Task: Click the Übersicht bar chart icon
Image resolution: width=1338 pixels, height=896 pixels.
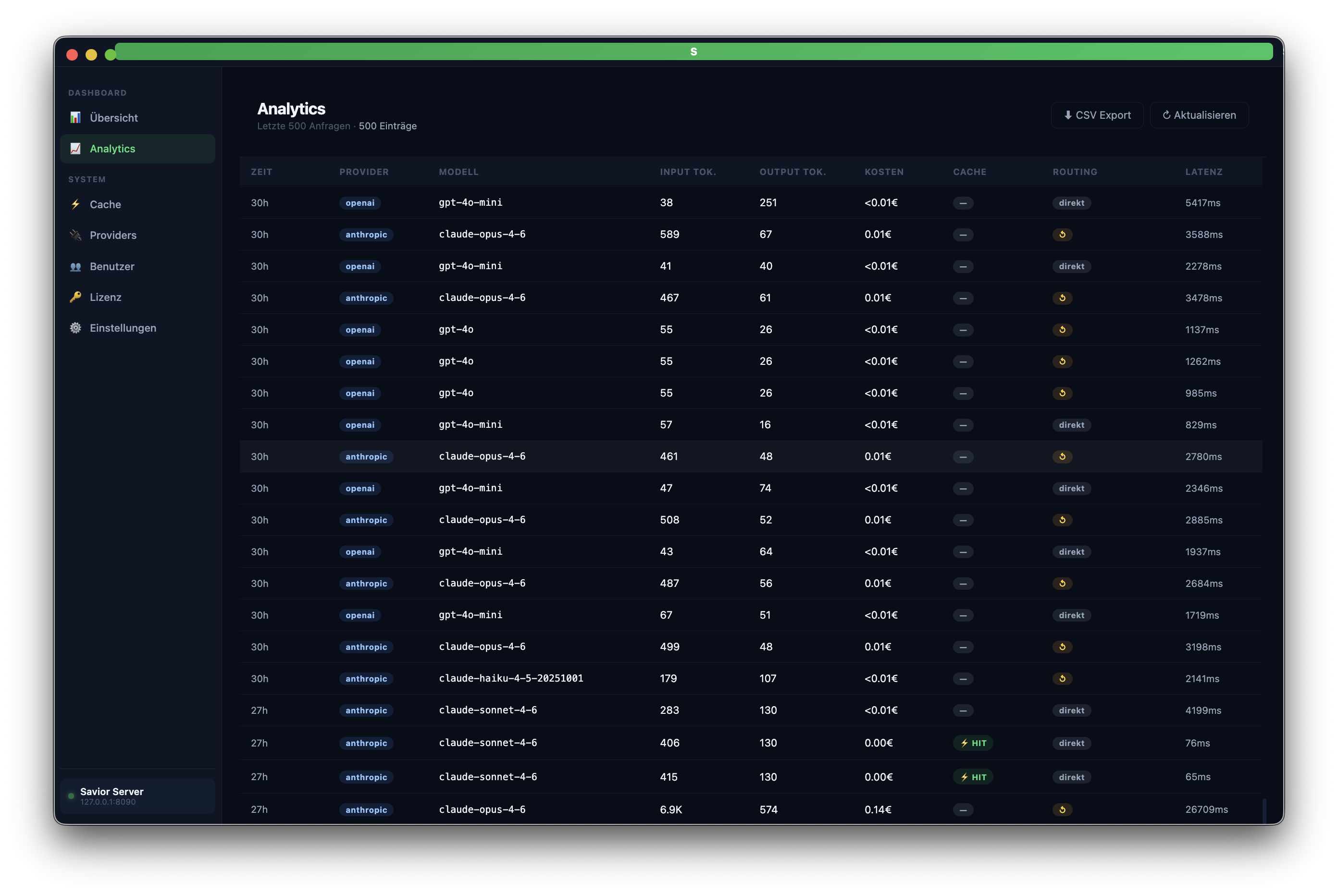Action: tap(75, 117)
